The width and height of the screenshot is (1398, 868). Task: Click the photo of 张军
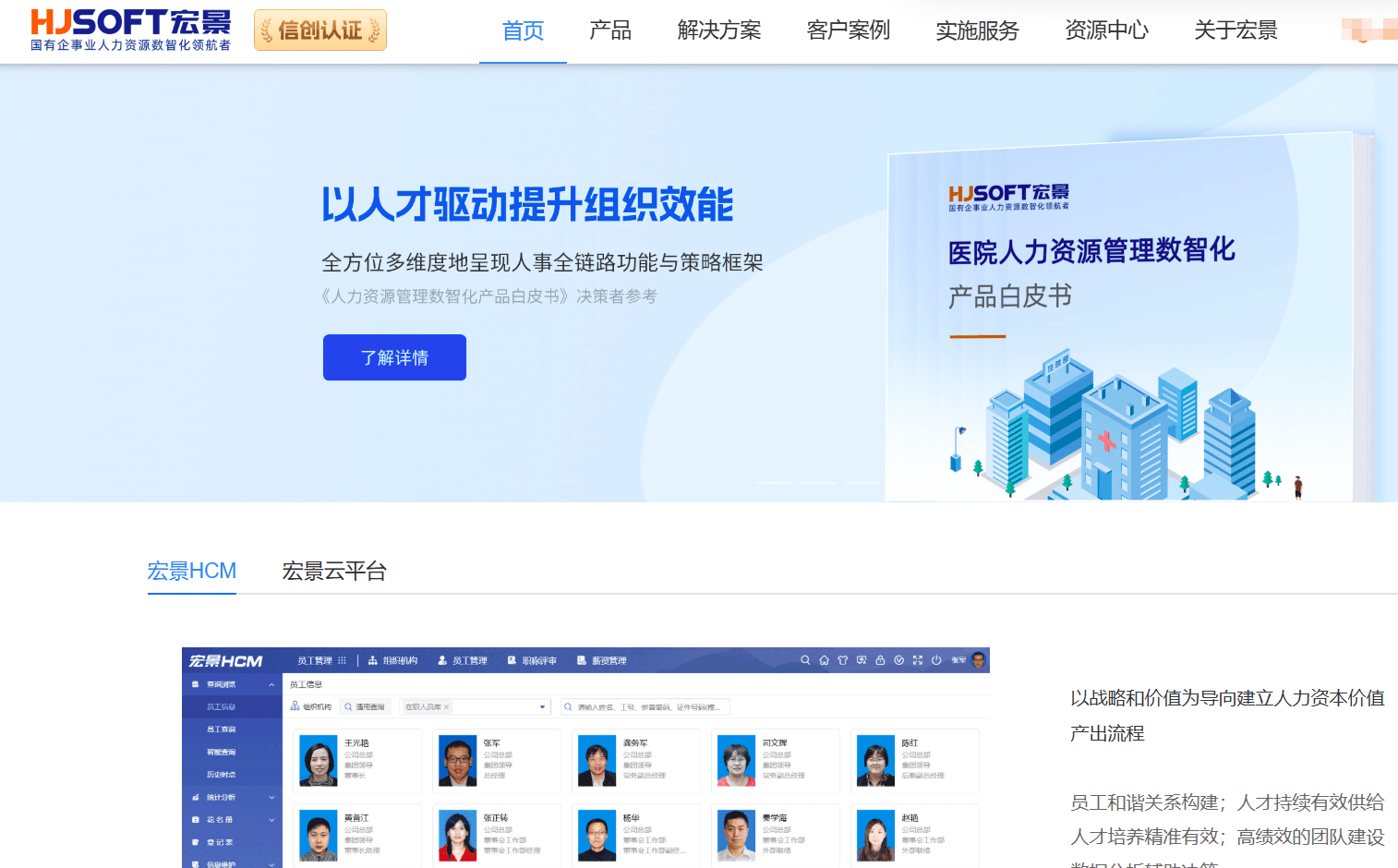pos(458,761)
